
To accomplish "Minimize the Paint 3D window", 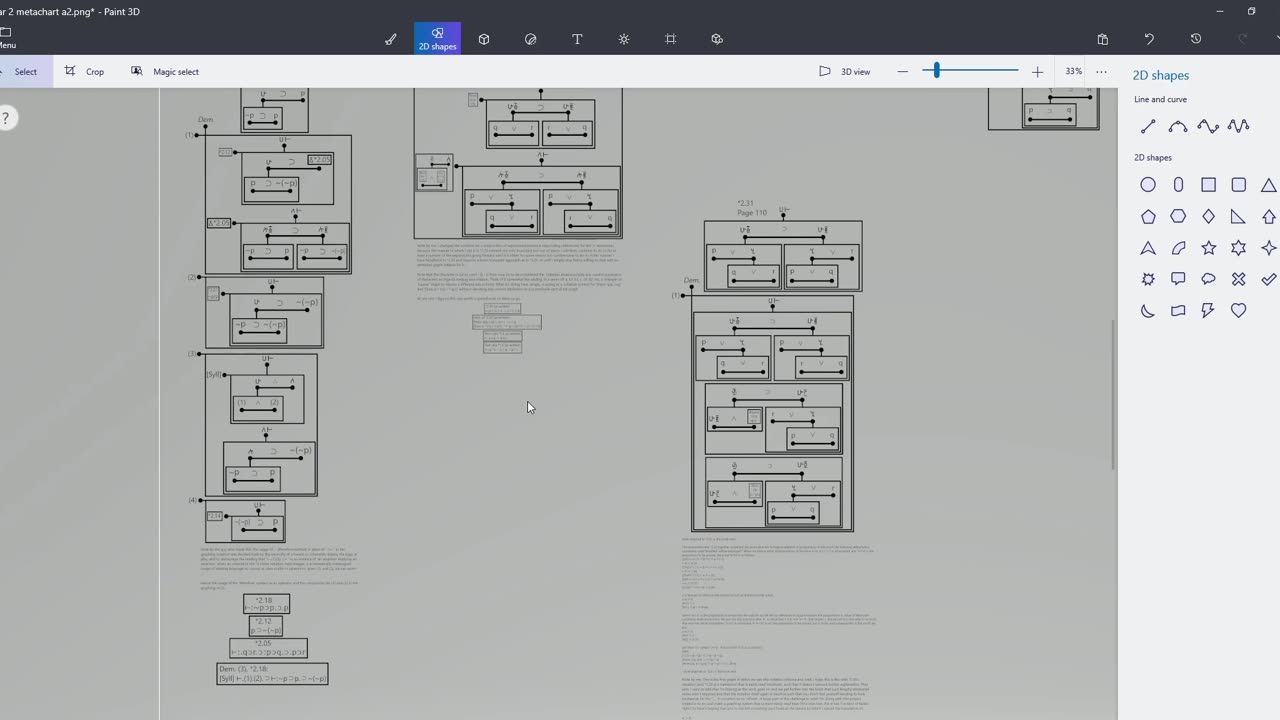I will point(1220,11).
